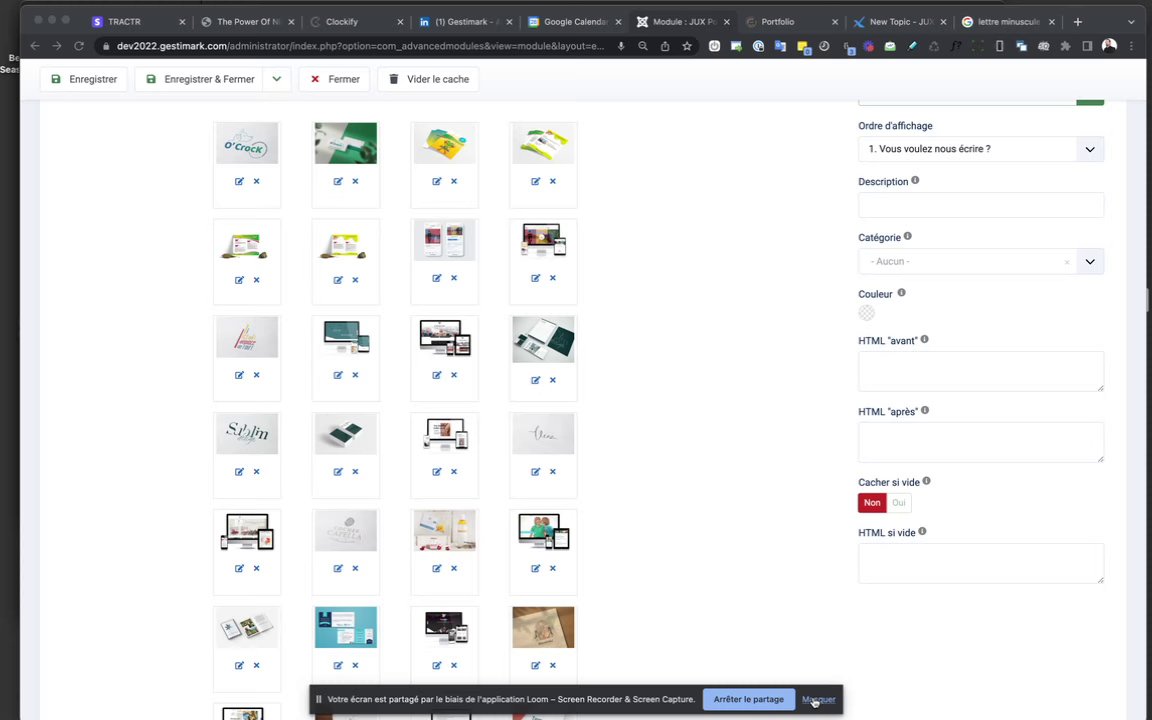Show info icon for HTML "avant"
This screenshot has width=1152, height=720.
(924, 339)
